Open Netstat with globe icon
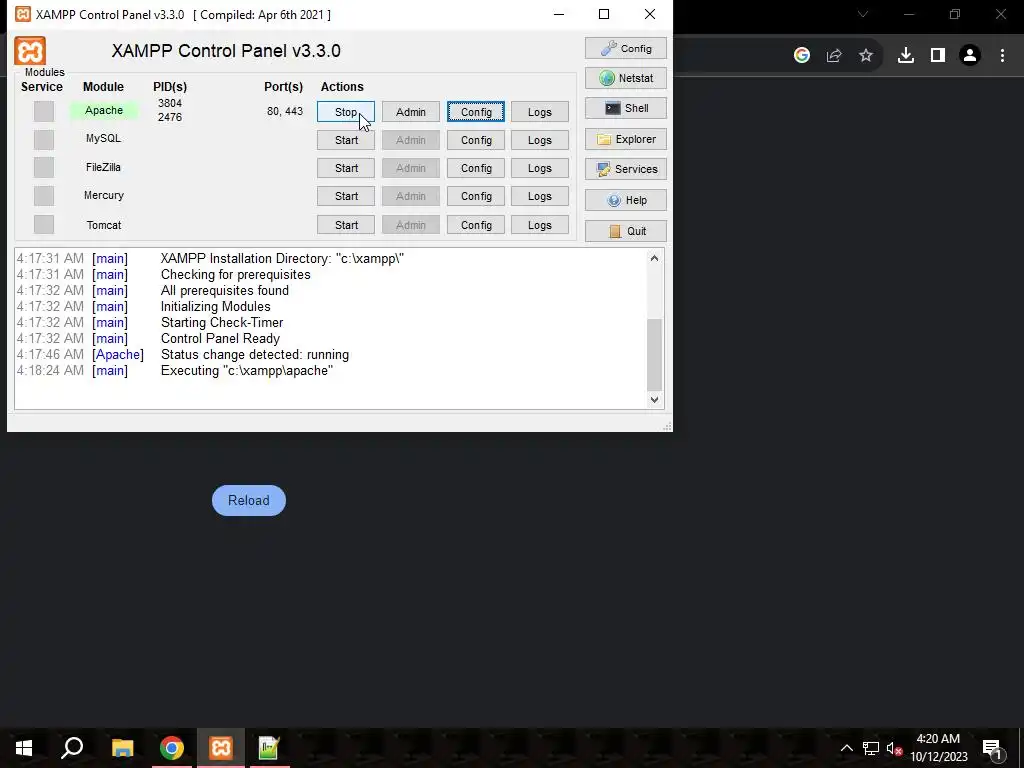 click(x=626, y=78)
